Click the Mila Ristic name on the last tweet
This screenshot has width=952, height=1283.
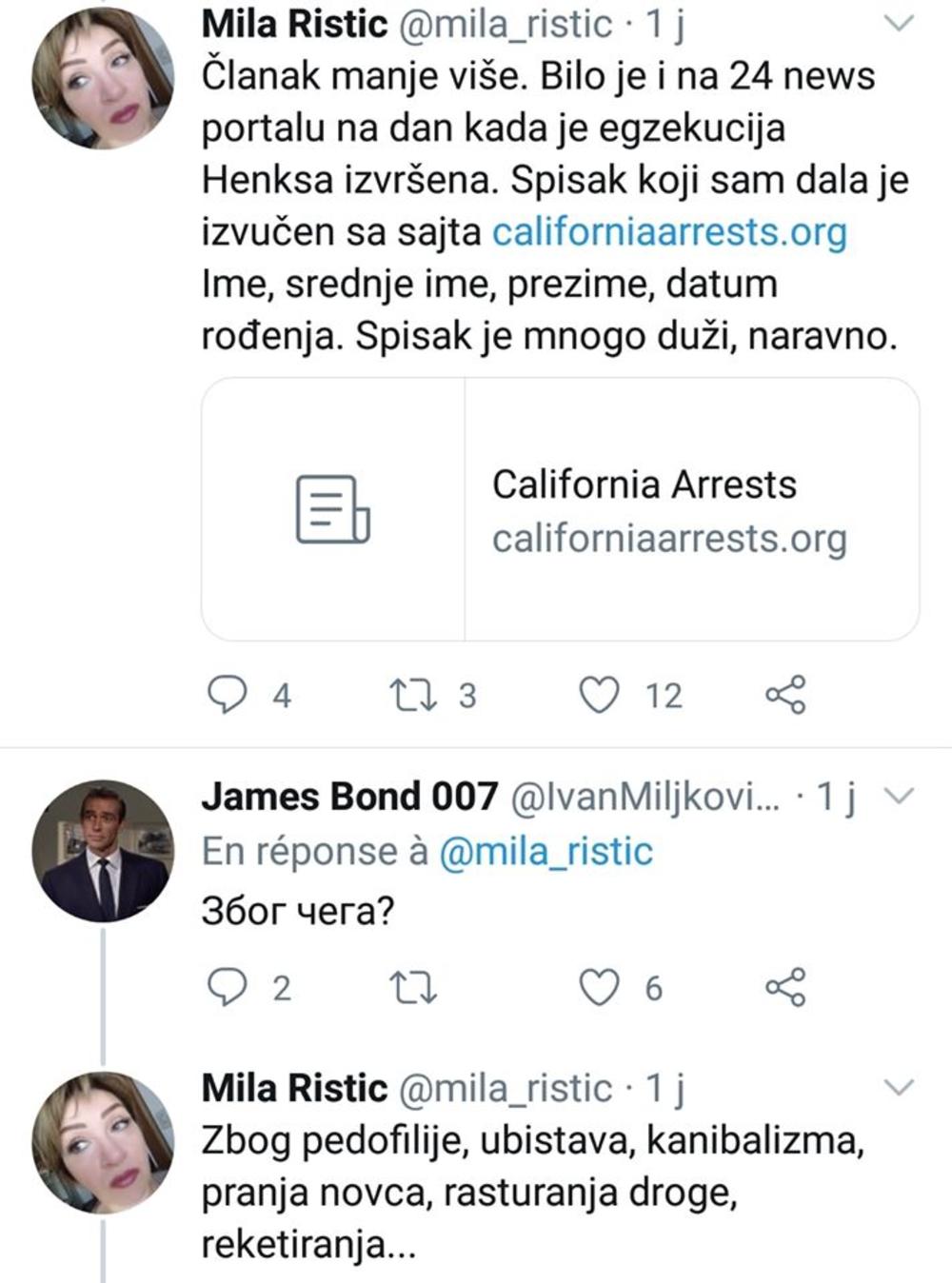(294, 1088)
